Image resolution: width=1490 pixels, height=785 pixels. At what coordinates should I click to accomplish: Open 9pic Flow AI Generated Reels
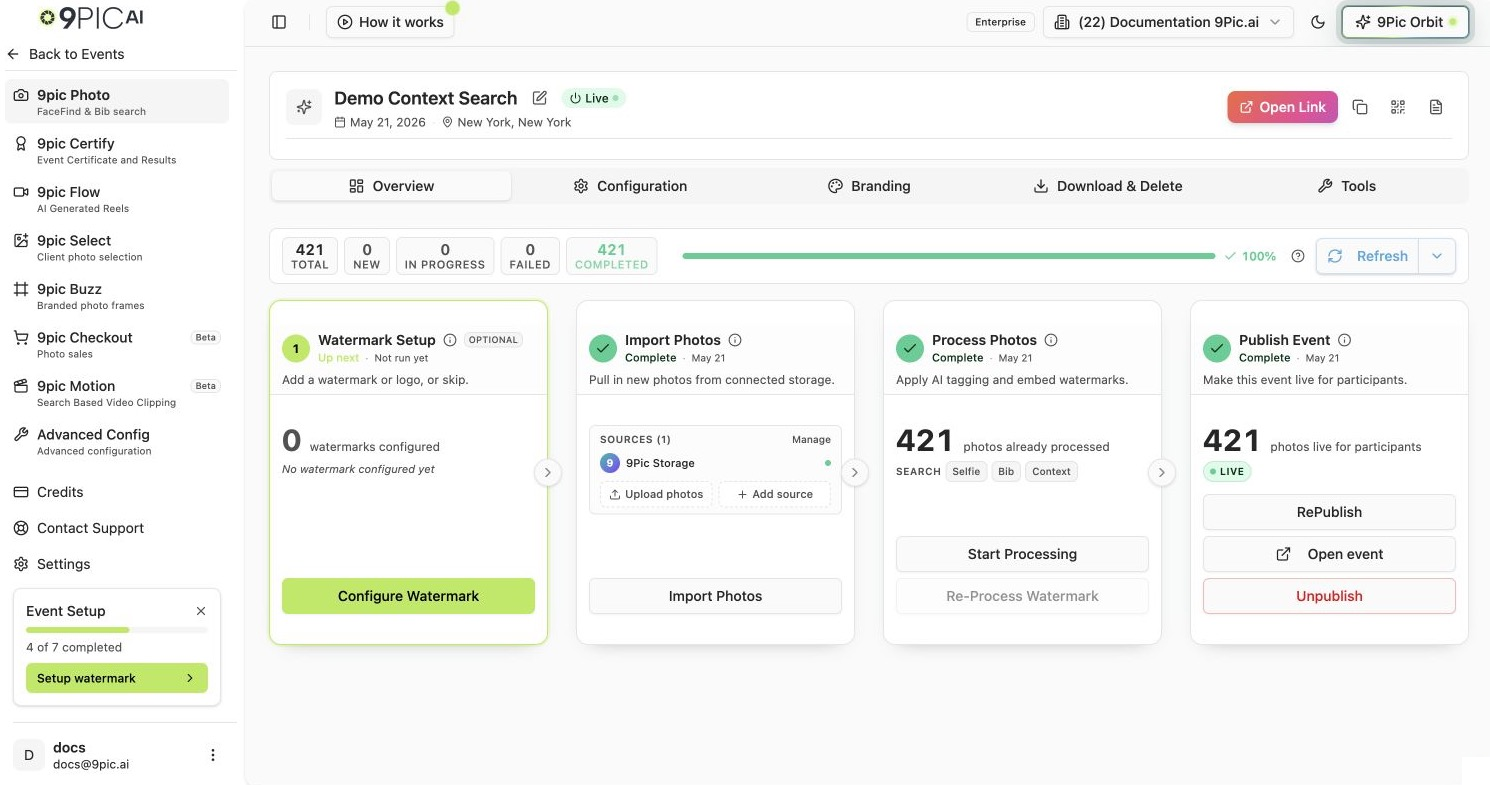[117, 199]
